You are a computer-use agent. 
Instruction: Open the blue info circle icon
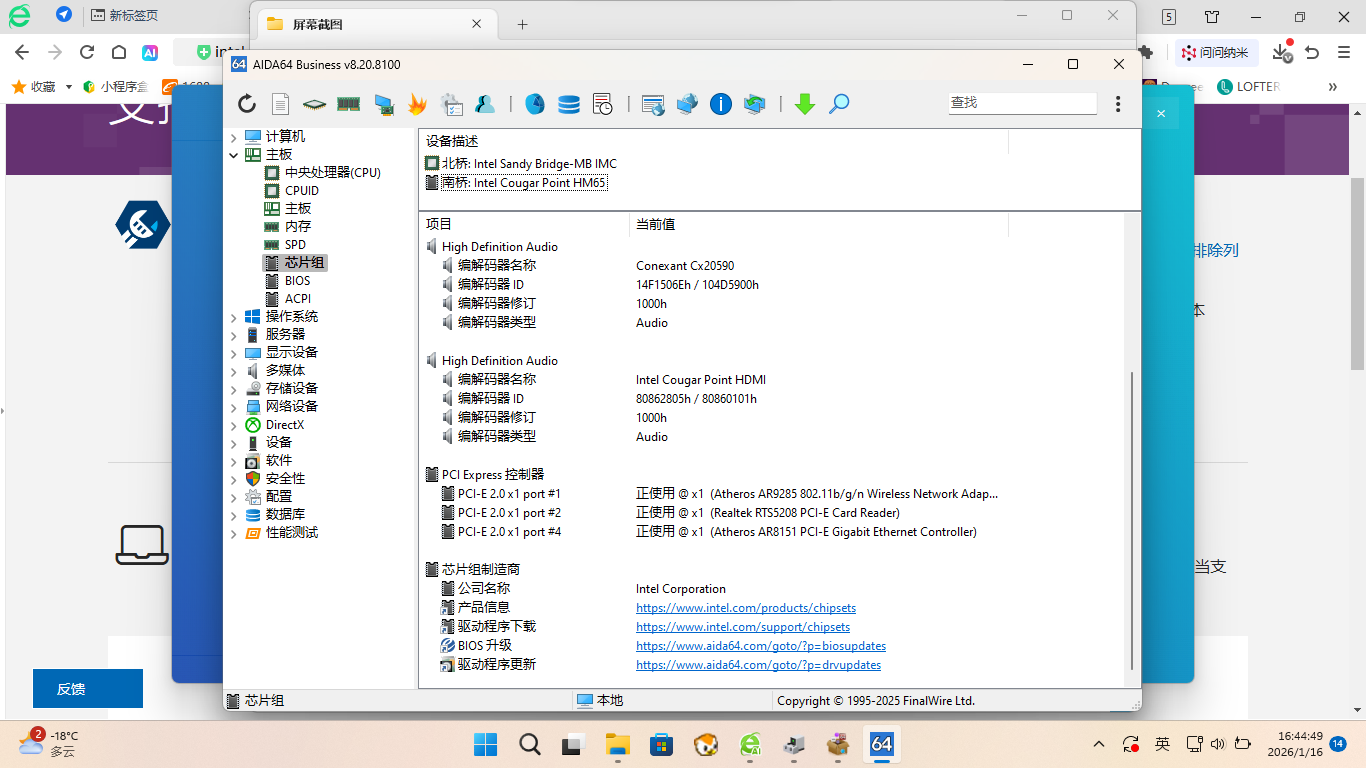tap(721, 103)
